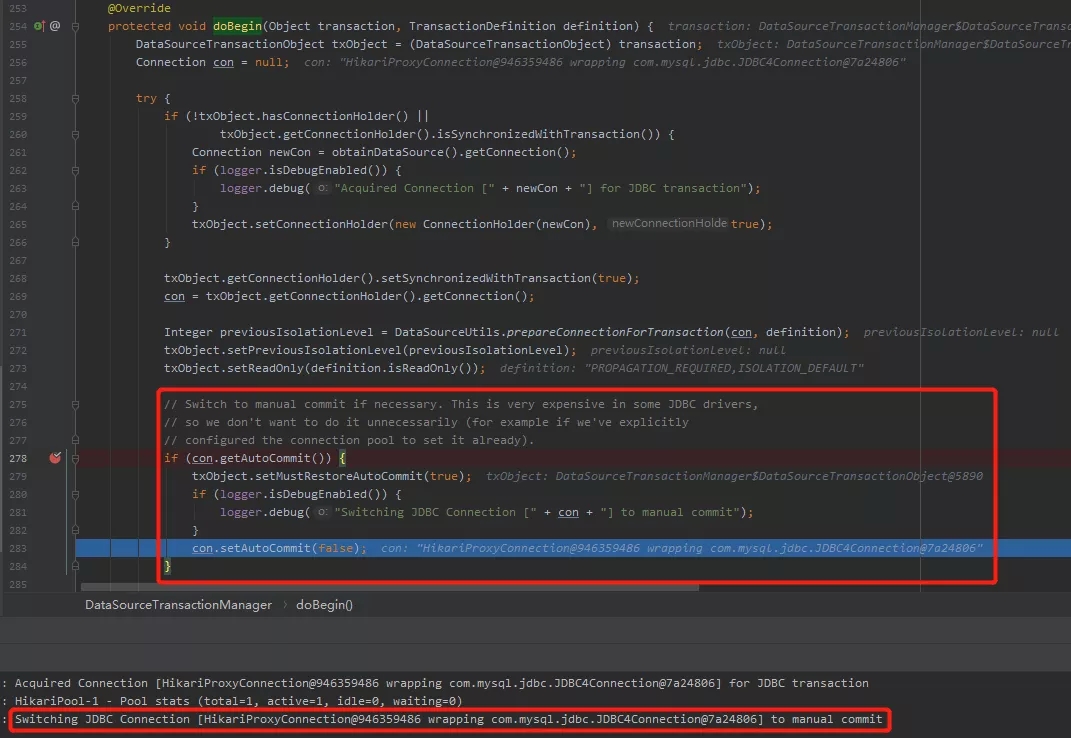Click the fold marker beside the if statement on line 262

click(75, 170)
